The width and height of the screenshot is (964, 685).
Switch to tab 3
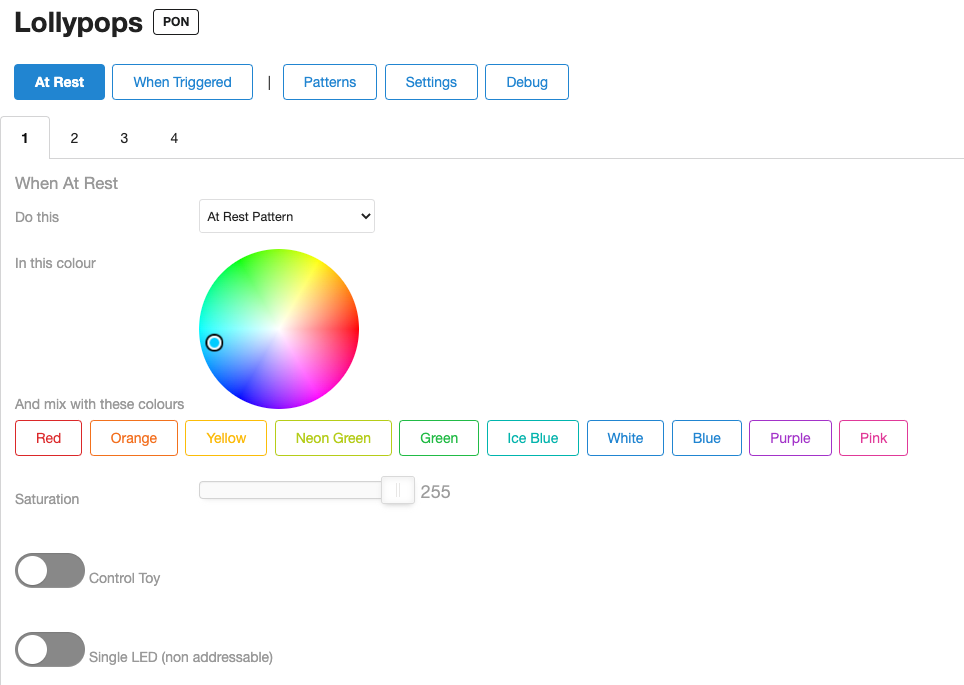click(x=124, y=138)
